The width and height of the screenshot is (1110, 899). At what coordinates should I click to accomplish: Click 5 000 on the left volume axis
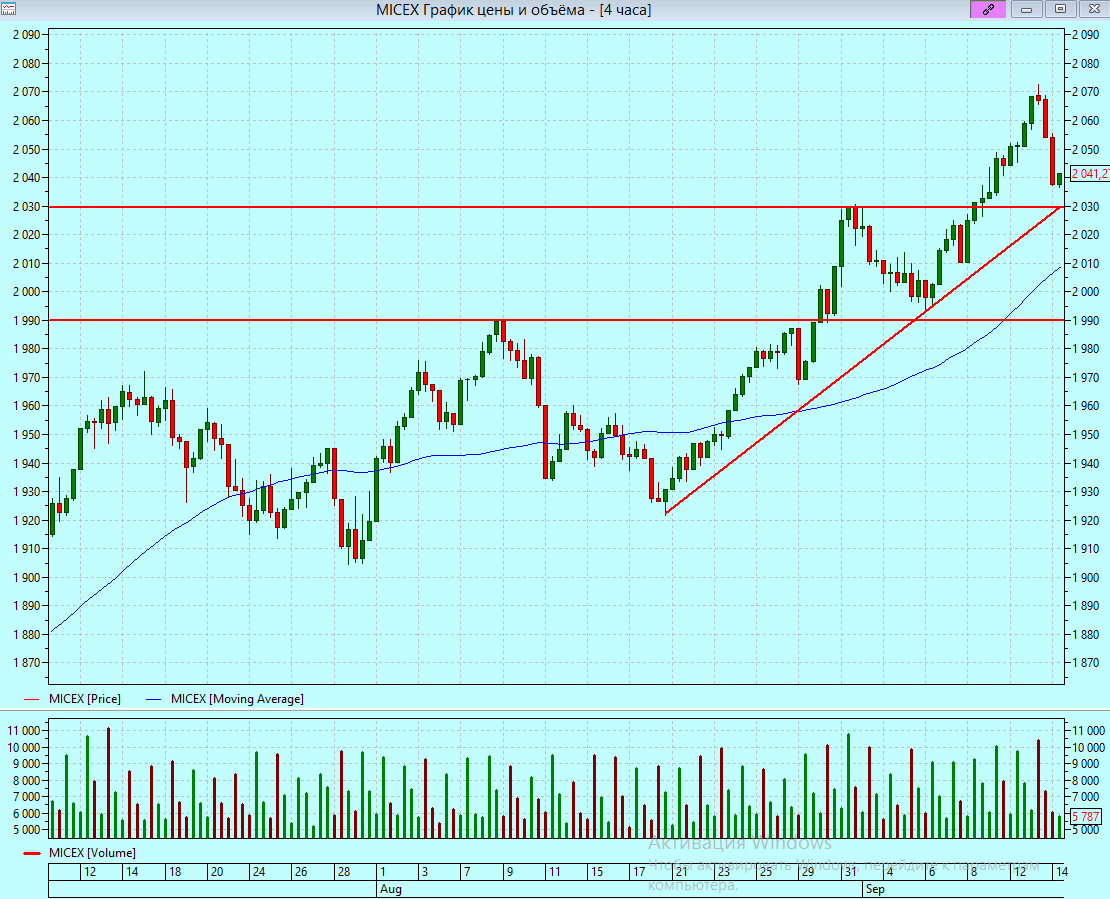pyautogui.click(x=27, y=830)
